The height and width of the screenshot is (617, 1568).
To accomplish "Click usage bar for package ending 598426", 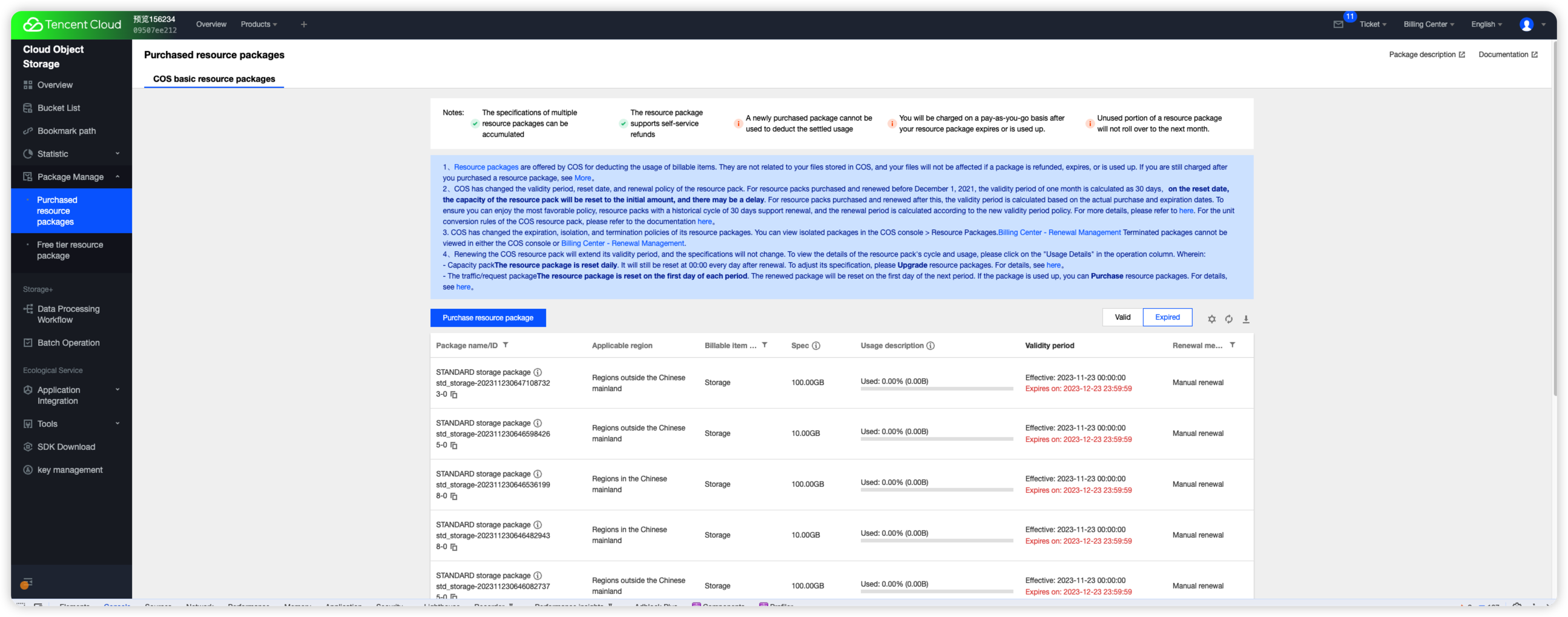I will pos(936,440).
